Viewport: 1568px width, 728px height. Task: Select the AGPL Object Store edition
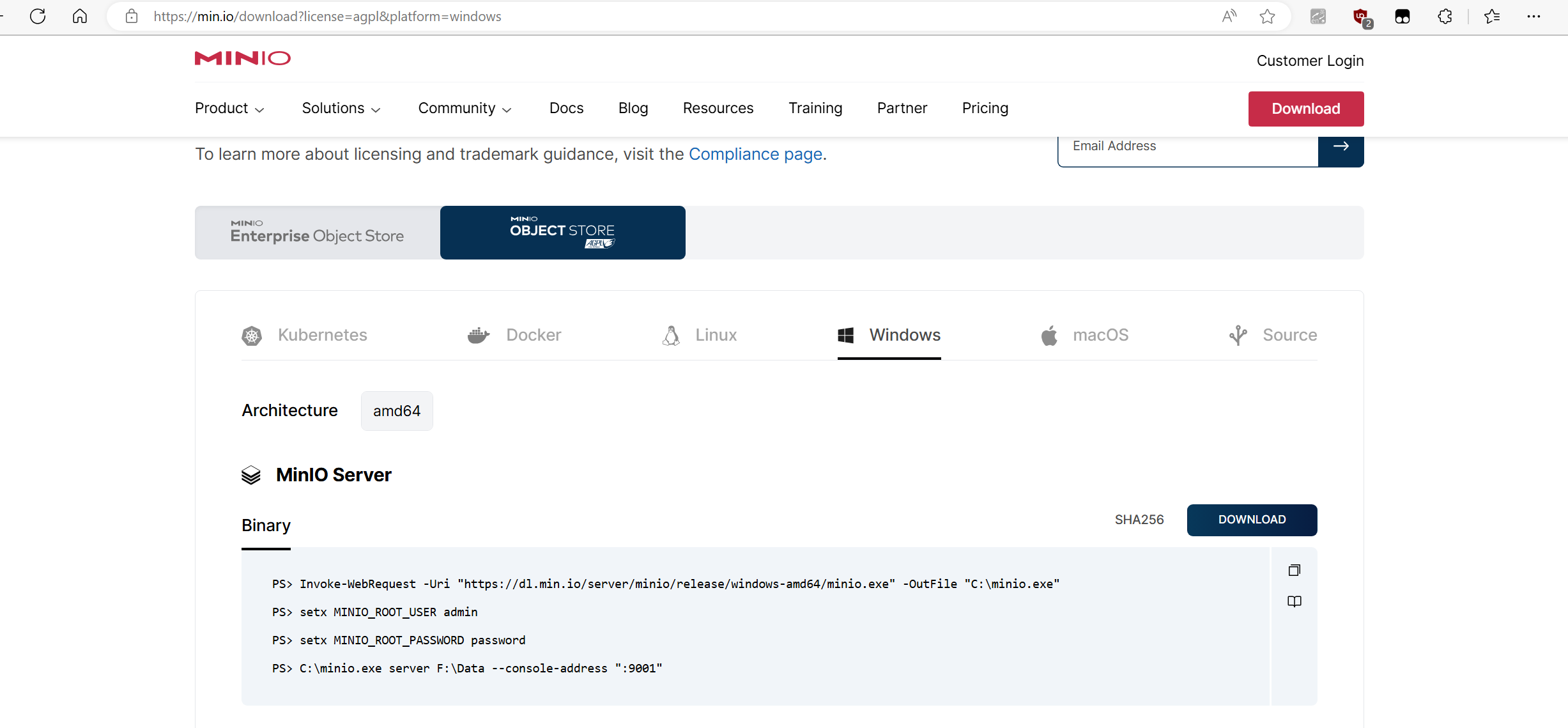pyautogui.click(x=562, y=233)
